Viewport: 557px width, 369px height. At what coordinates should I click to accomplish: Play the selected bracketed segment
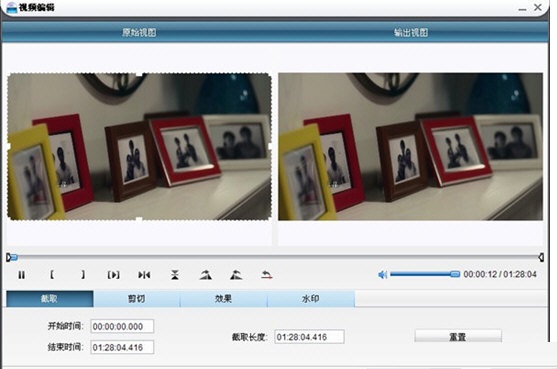[x=113, y=275]
